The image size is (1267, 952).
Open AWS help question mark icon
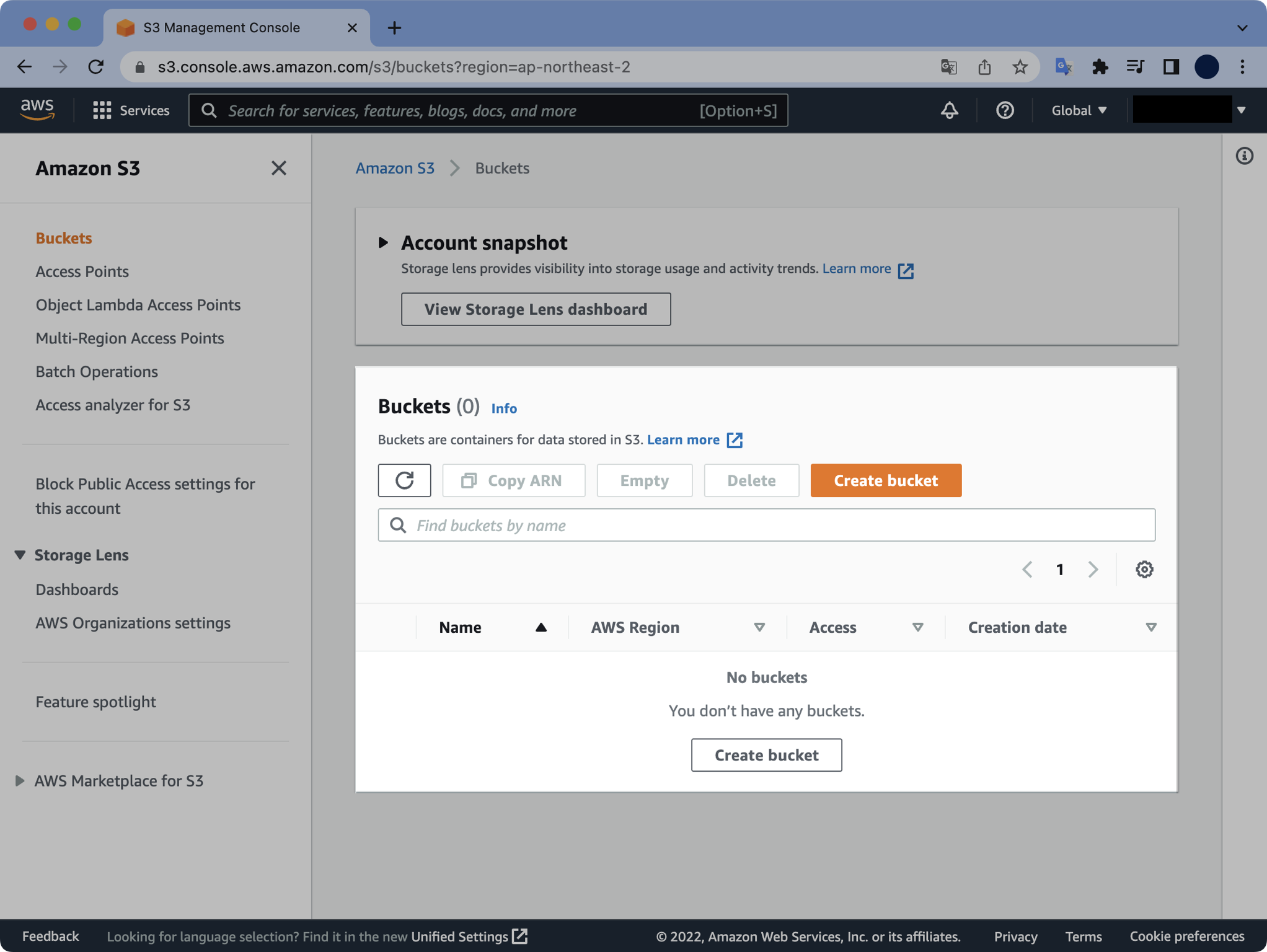tap(1004, 110)
